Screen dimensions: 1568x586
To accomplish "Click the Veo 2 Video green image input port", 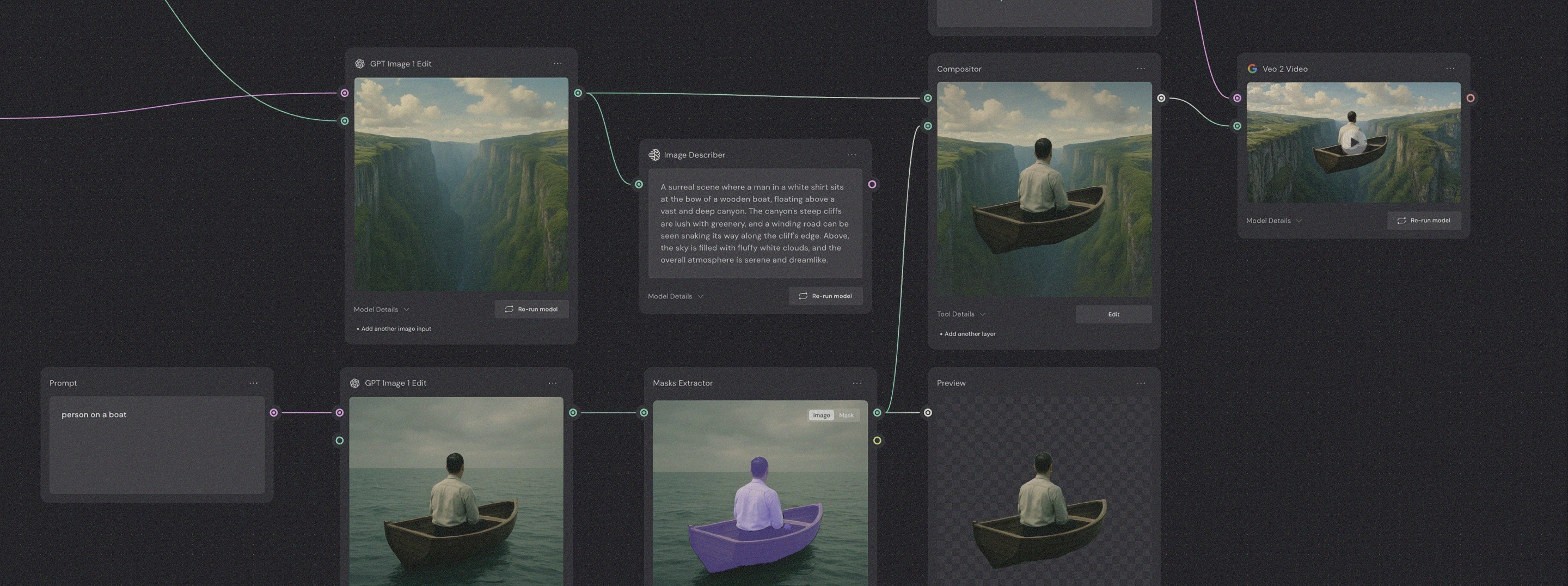I will [x=1237, y=126].
